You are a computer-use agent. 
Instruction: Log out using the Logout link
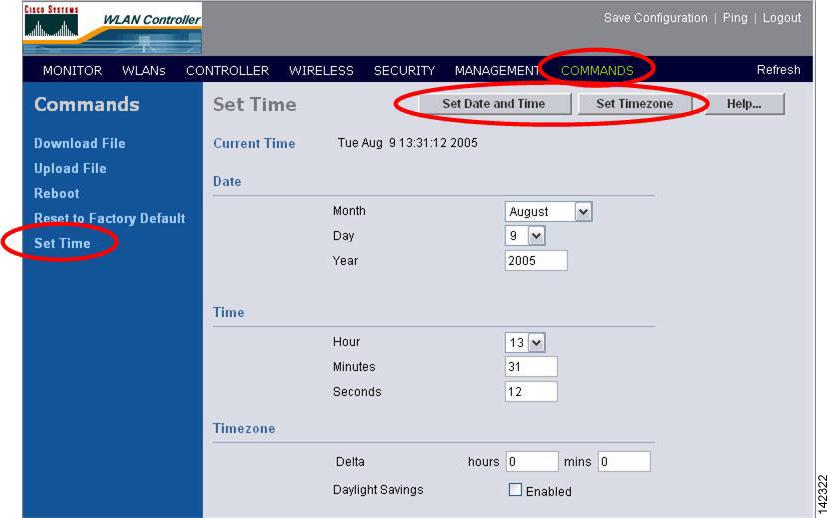click(781, 17)
